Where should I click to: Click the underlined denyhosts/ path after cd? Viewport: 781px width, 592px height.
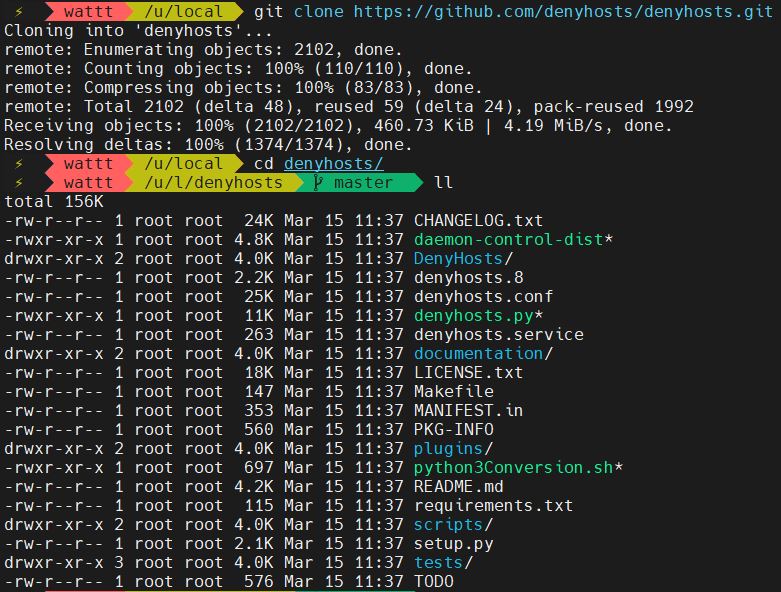(334, 163)
